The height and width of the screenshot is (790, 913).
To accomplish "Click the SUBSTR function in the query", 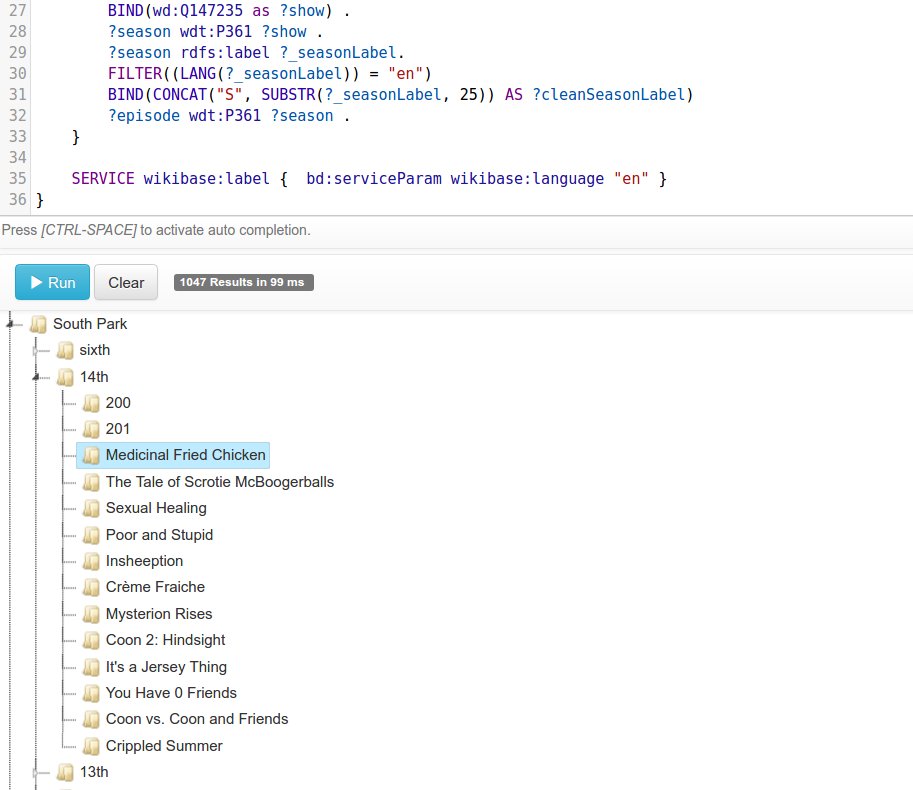I will pos(288,94).
